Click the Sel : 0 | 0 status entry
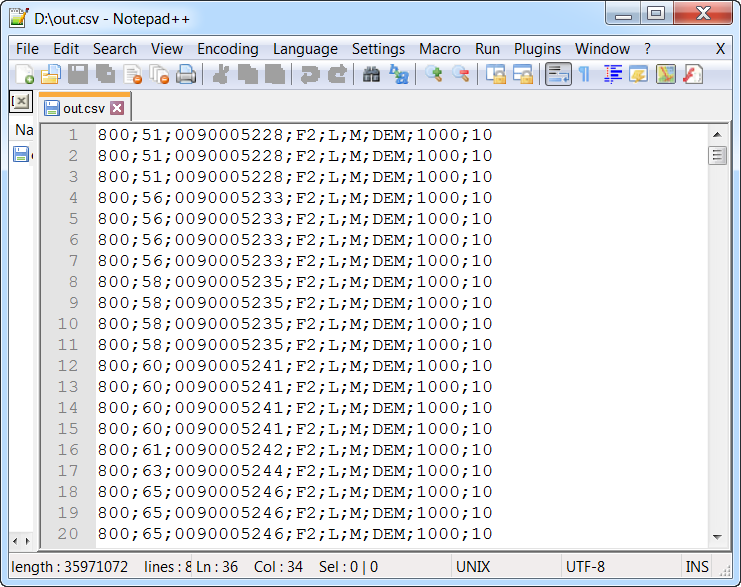The width and height of the screenshot is (741, 587). (x=348, y=567)
